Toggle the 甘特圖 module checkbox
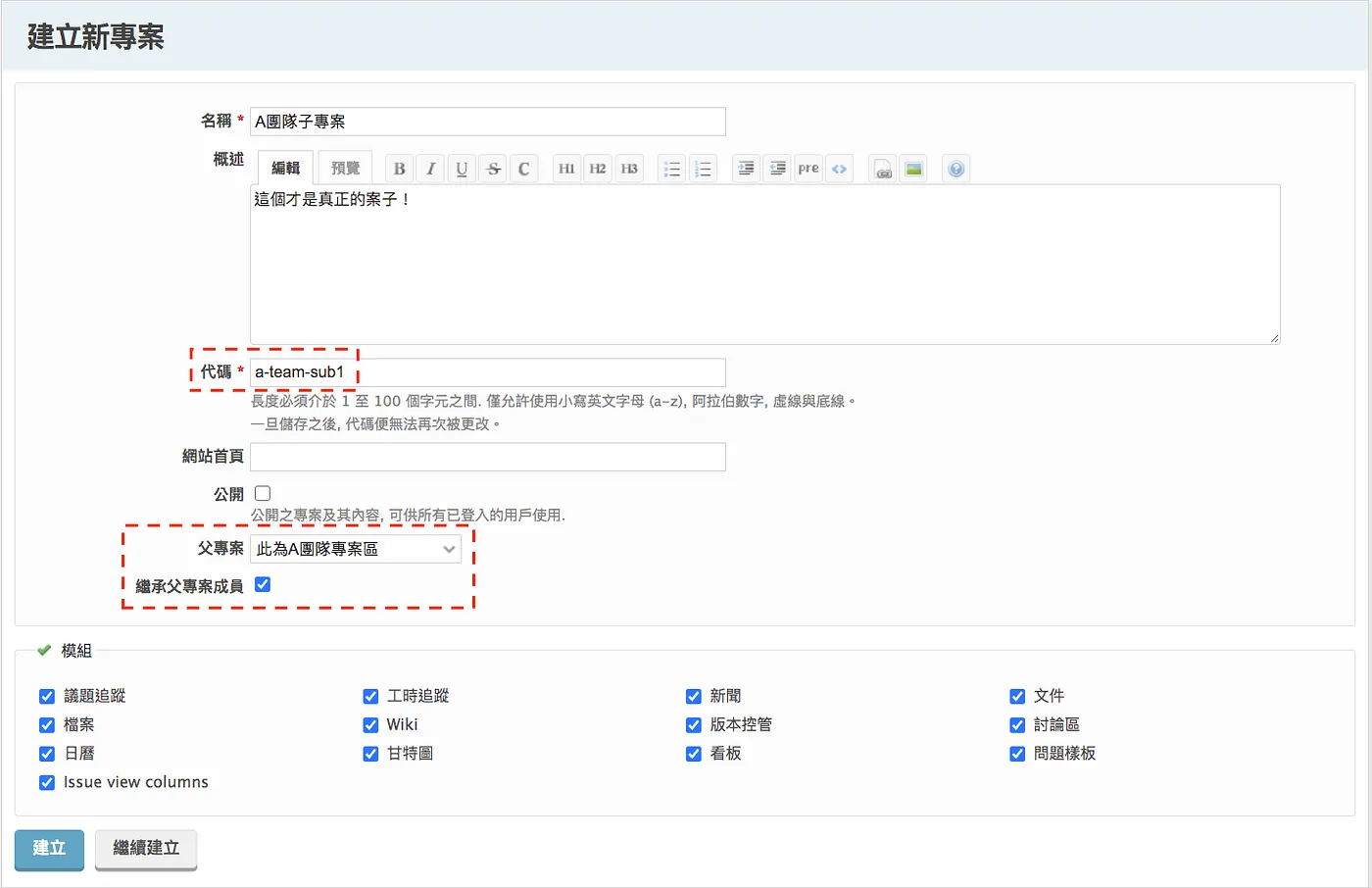Screen dimensions: 1372x888 coord(370,754)
